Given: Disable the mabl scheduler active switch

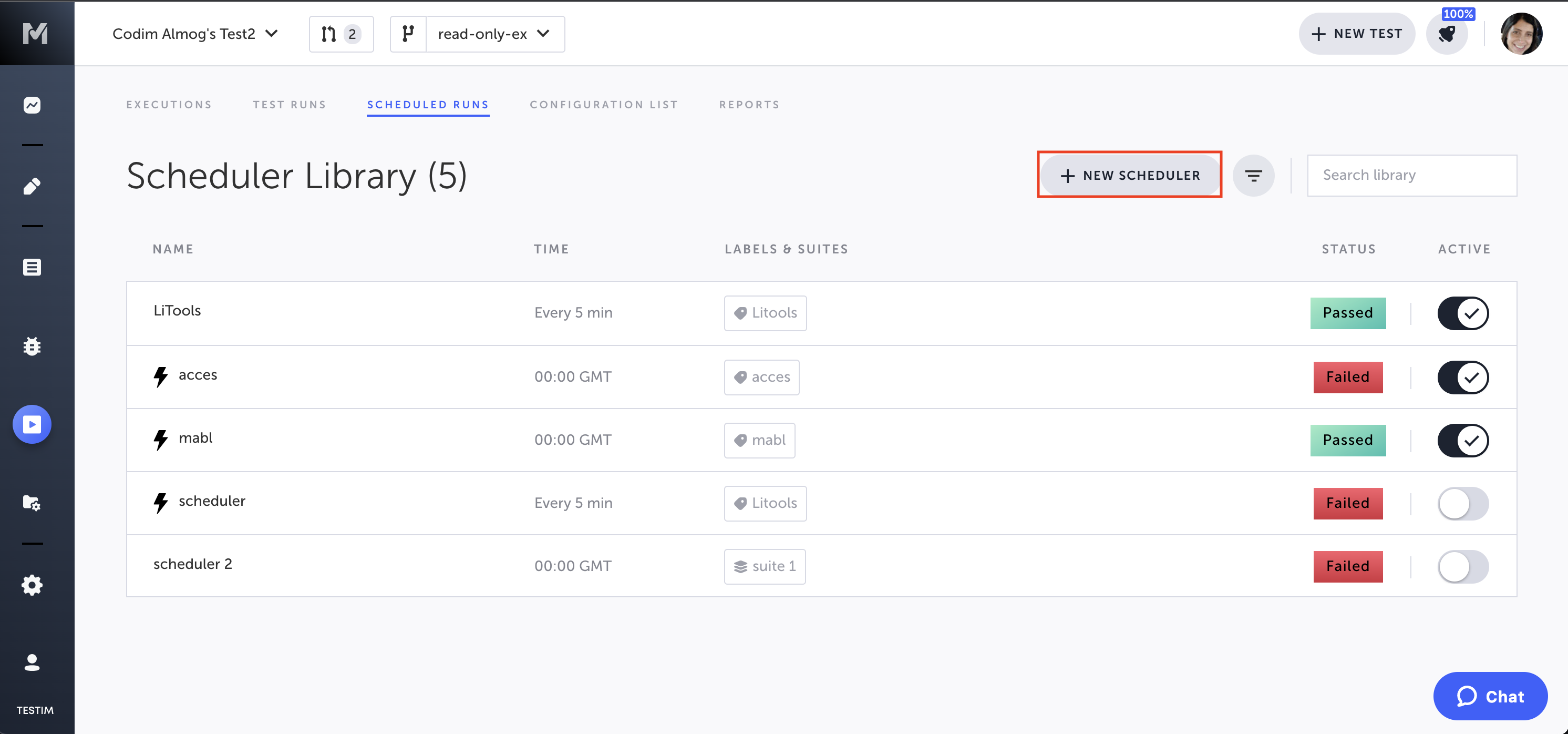Looking at the screenshot, I should point(1463,441).
